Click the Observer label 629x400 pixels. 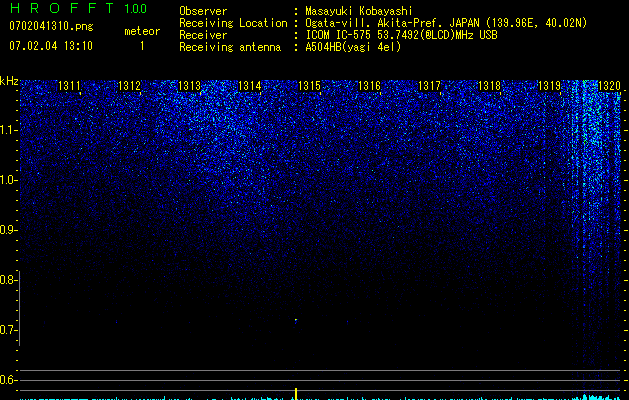[203, 11]
